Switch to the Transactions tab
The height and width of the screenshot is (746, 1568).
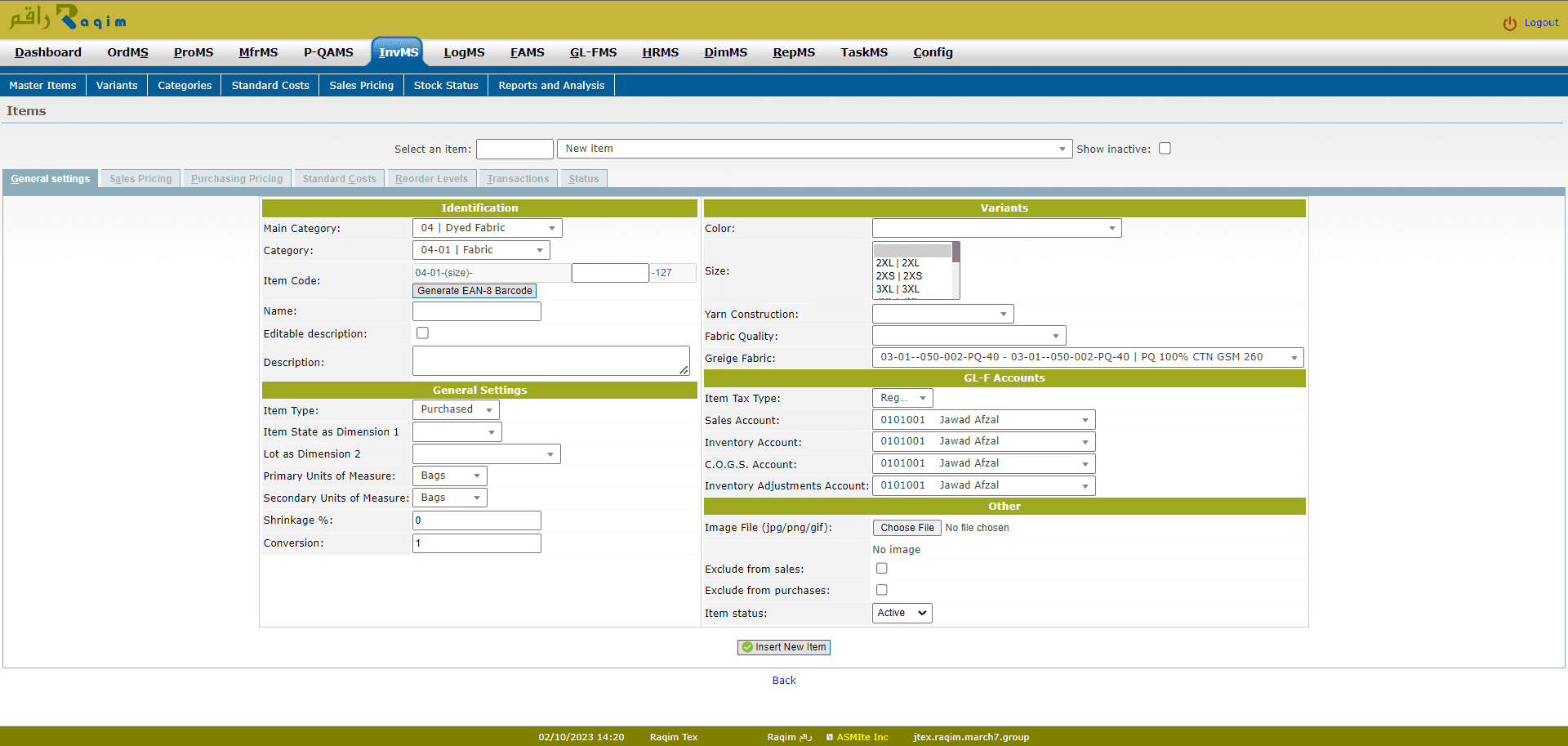click(x=518, y=179)
